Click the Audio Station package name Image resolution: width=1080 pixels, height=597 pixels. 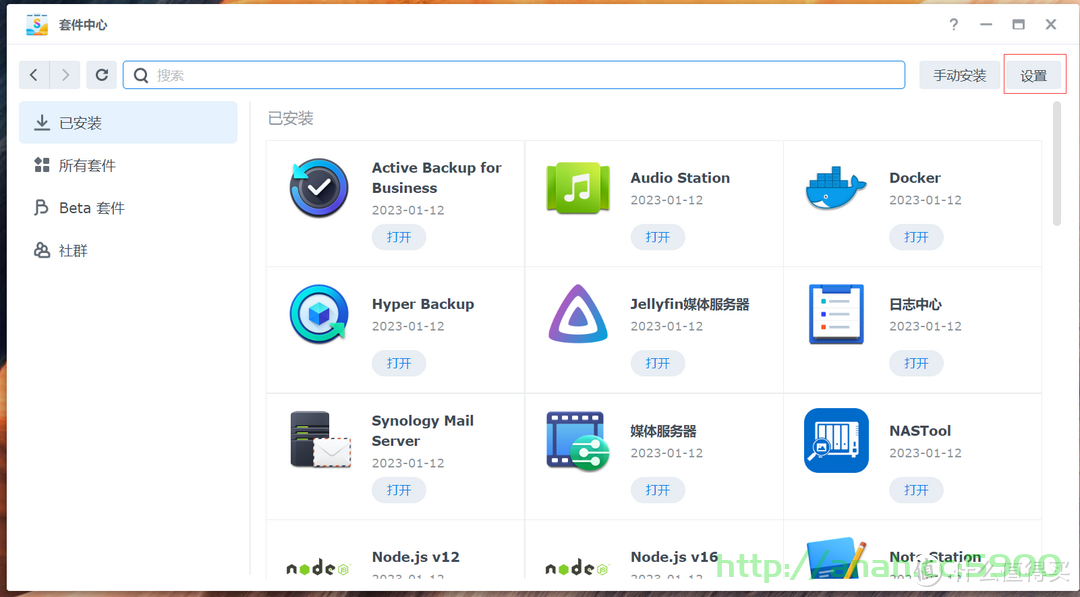click(x=680, y=178)
